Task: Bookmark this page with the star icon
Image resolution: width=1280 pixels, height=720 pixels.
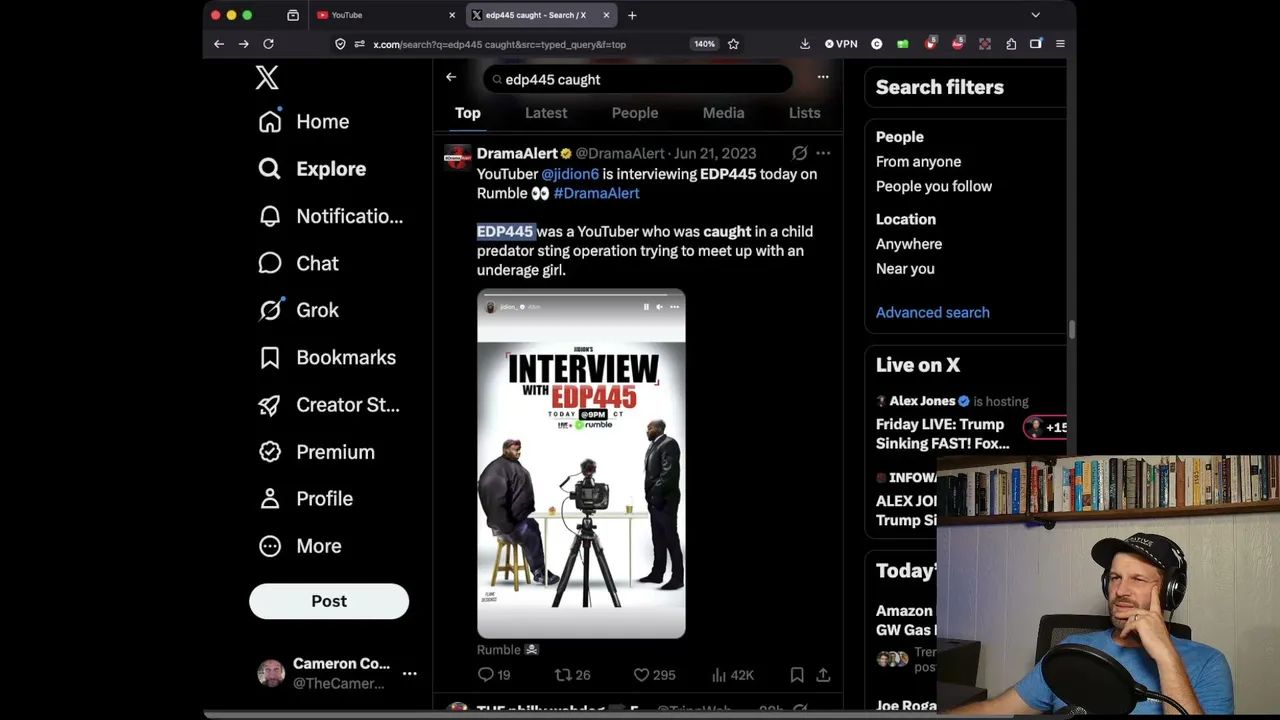Action: (733, 44)
